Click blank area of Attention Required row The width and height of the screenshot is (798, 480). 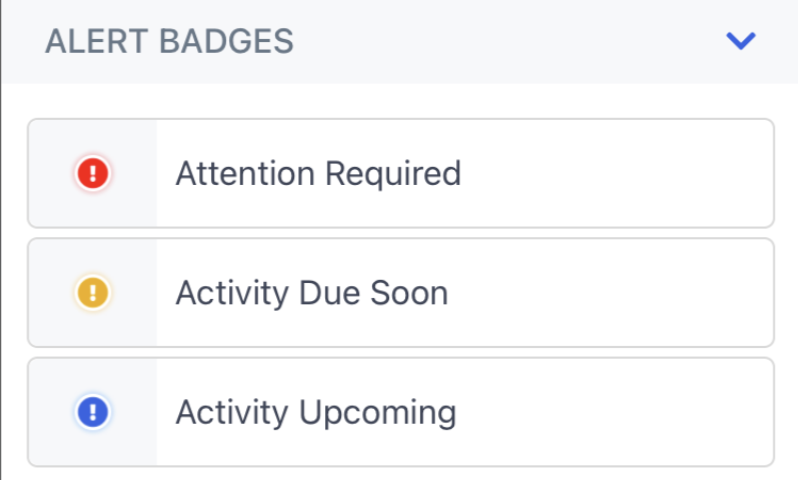point(616,173)
